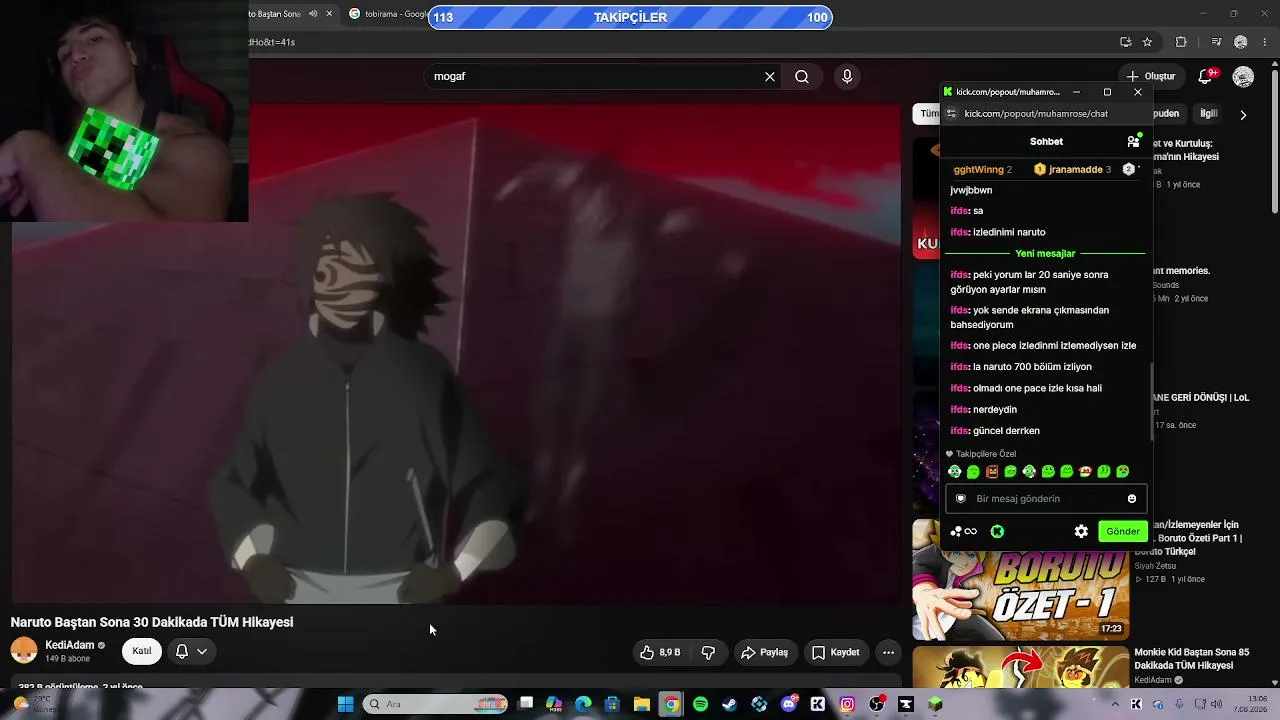Image resolution: width=1280 pixels, height=720 pixels.
Task: Open the Boruto Özet-1 video thumbnail
Action: 1020,580
